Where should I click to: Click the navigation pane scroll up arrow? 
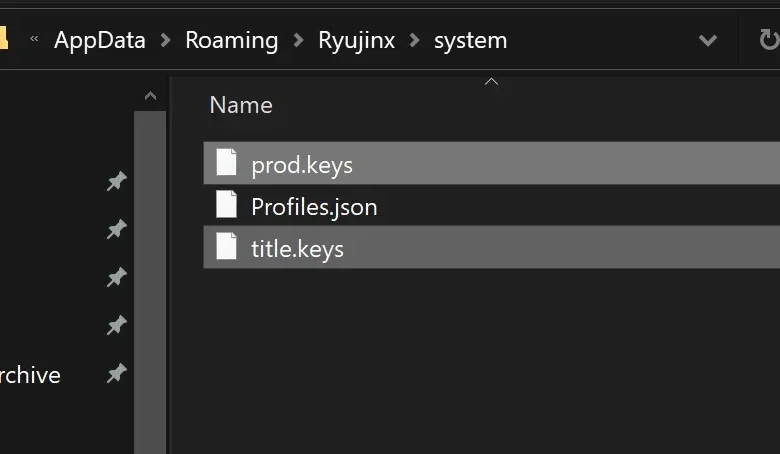tap(150, 95)
